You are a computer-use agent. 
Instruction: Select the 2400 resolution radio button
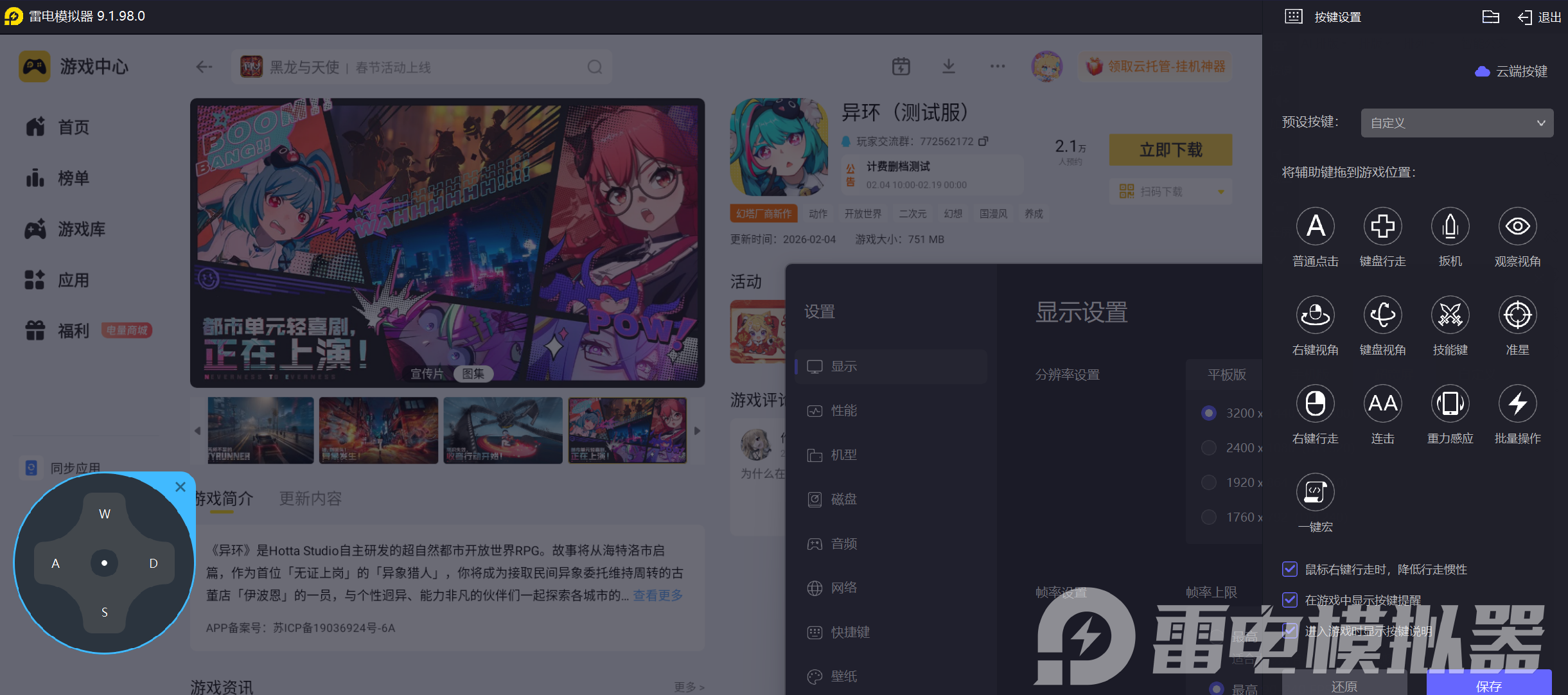(x=1209, y=448)
